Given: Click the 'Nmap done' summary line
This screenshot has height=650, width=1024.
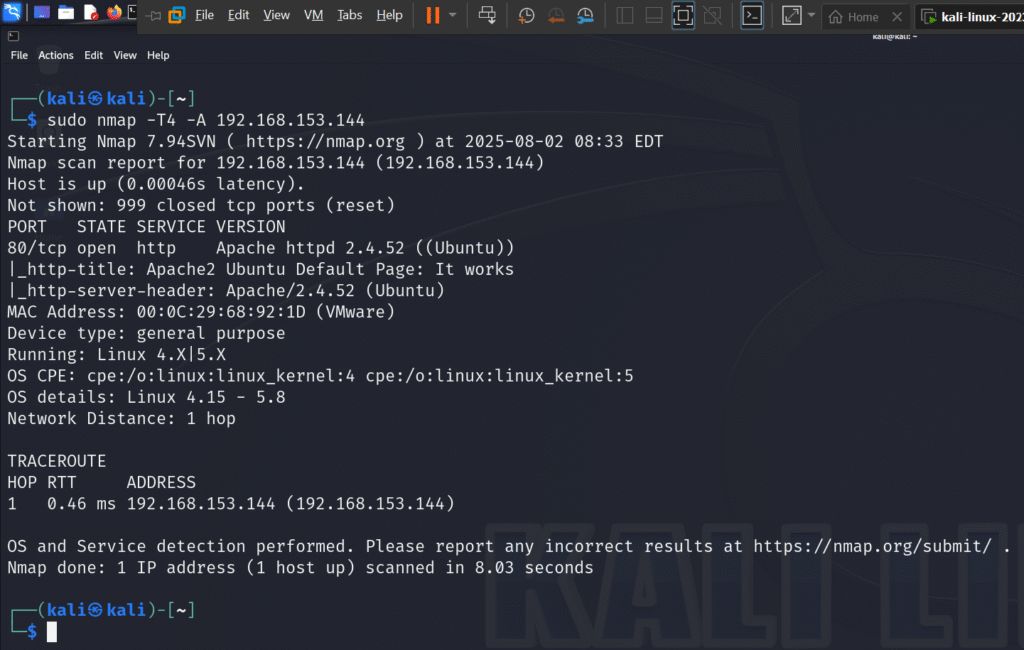Looking at the screenshot, I should 300,568.
